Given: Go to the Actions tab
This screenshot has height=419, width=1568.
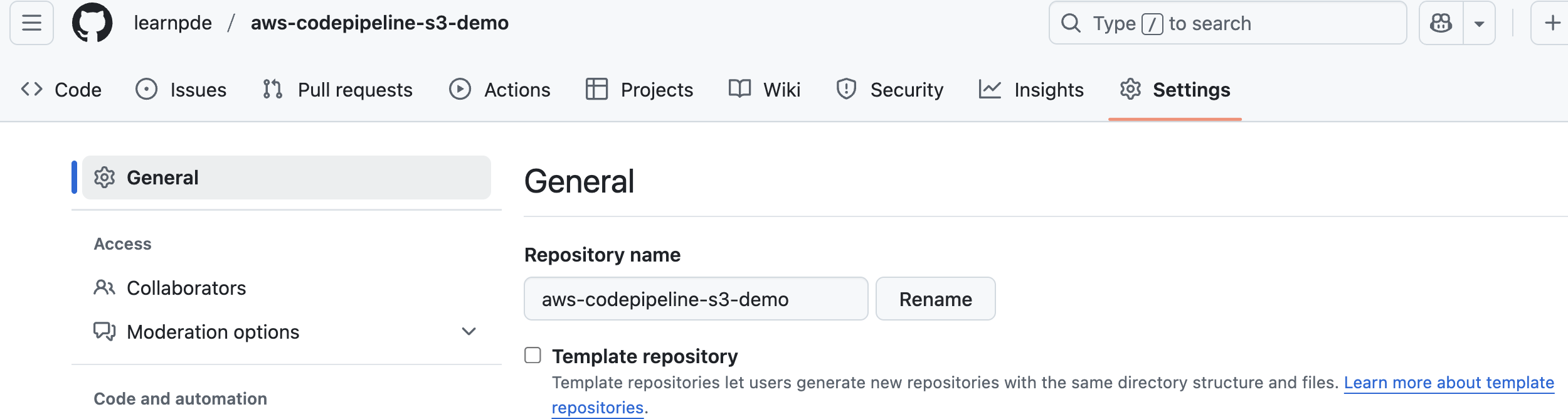Looking at the screenshot, I should point(500,90).
